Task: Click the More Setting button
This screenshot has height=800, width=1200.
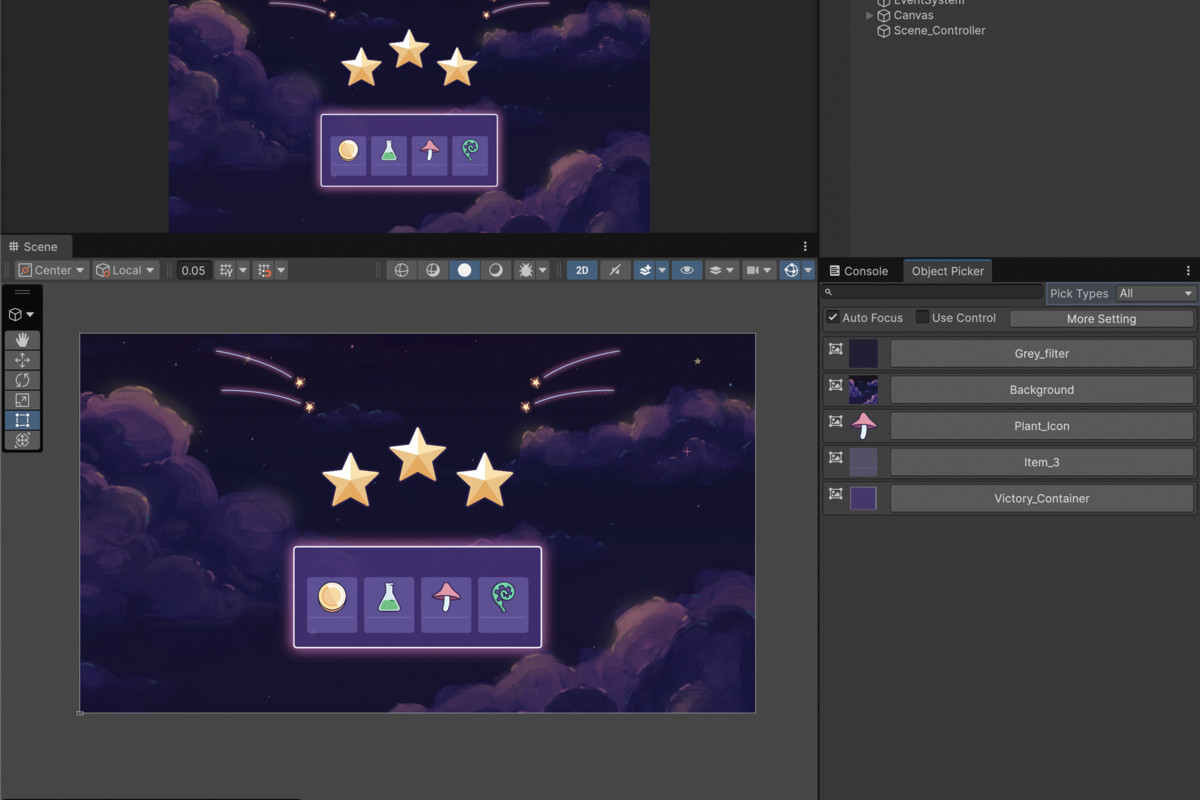Action: click(x=1101, y=319)
